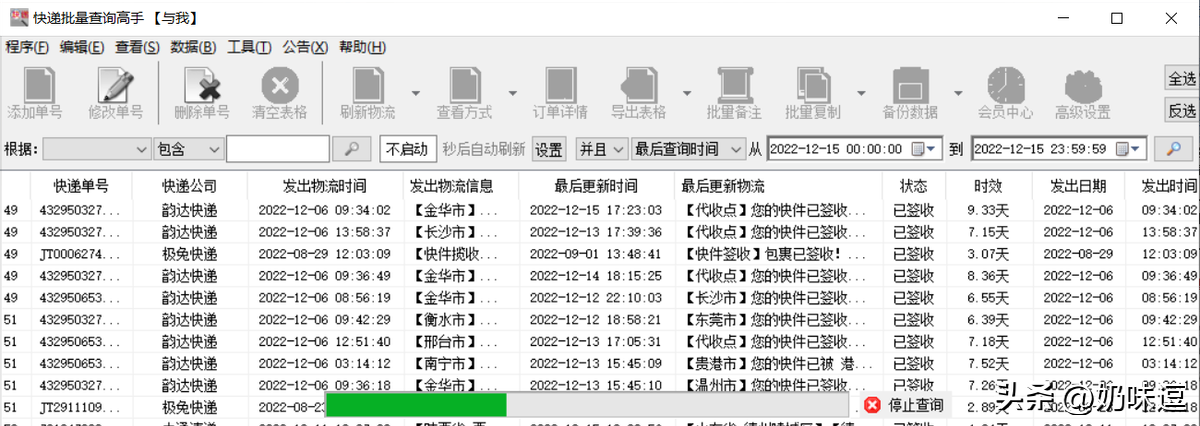The height and width of the screenshot is (426, 1200).
Task: Expand the 查看方式 dropdown arrow
Action: (512, 92)
